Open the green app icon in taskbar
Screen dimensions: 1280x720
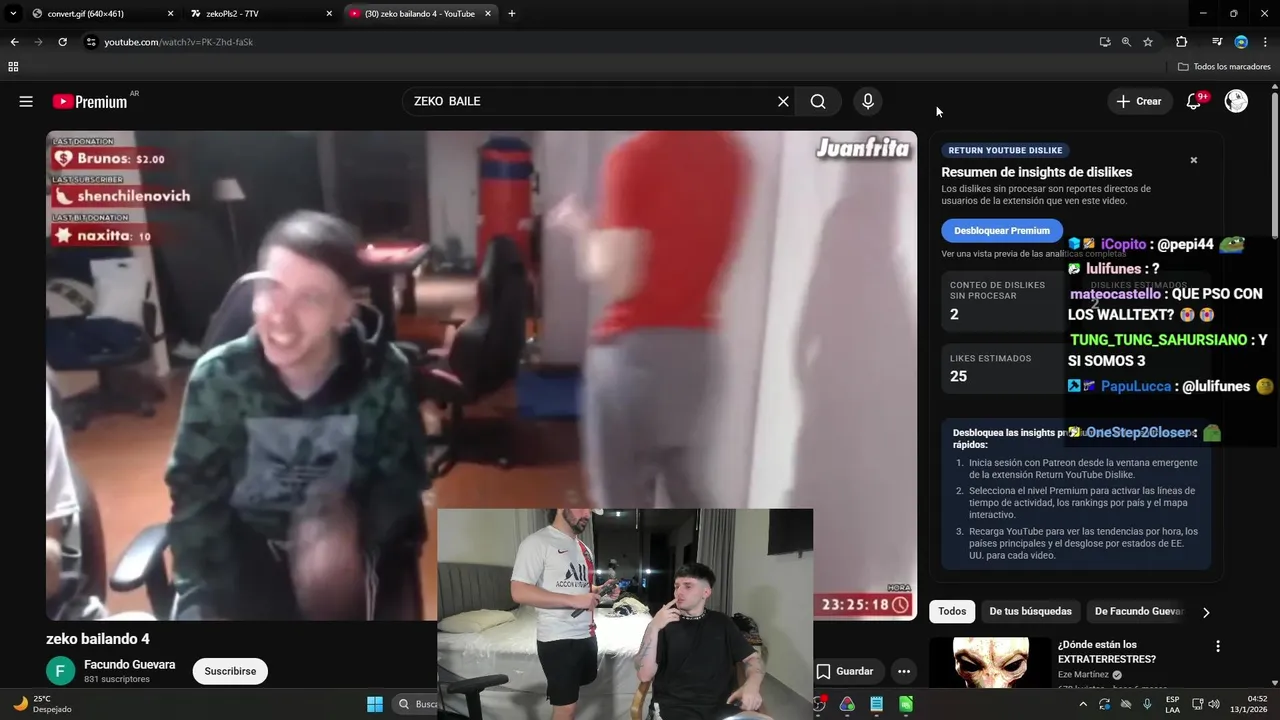tap(905, 704)
